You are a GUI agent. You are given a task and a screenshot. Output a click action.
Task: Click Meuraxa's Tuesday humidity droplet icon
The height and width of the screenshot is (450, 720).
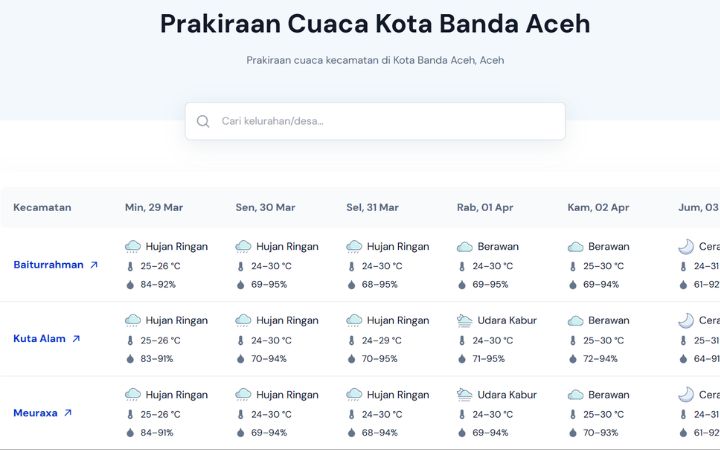(352, 432)
